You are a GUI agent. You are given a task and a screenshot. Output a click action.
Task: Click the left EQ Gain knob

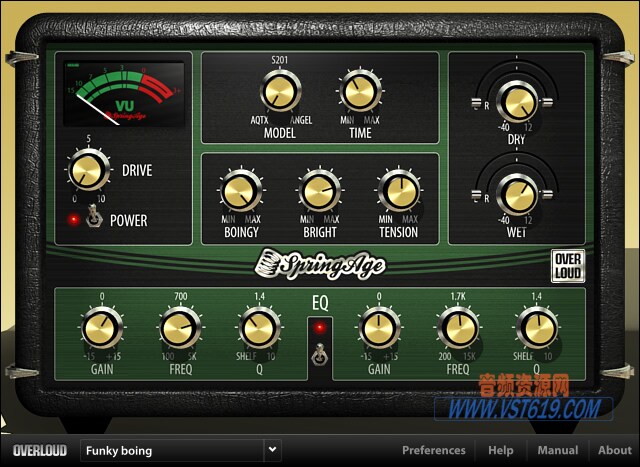[x=102, y=327]
